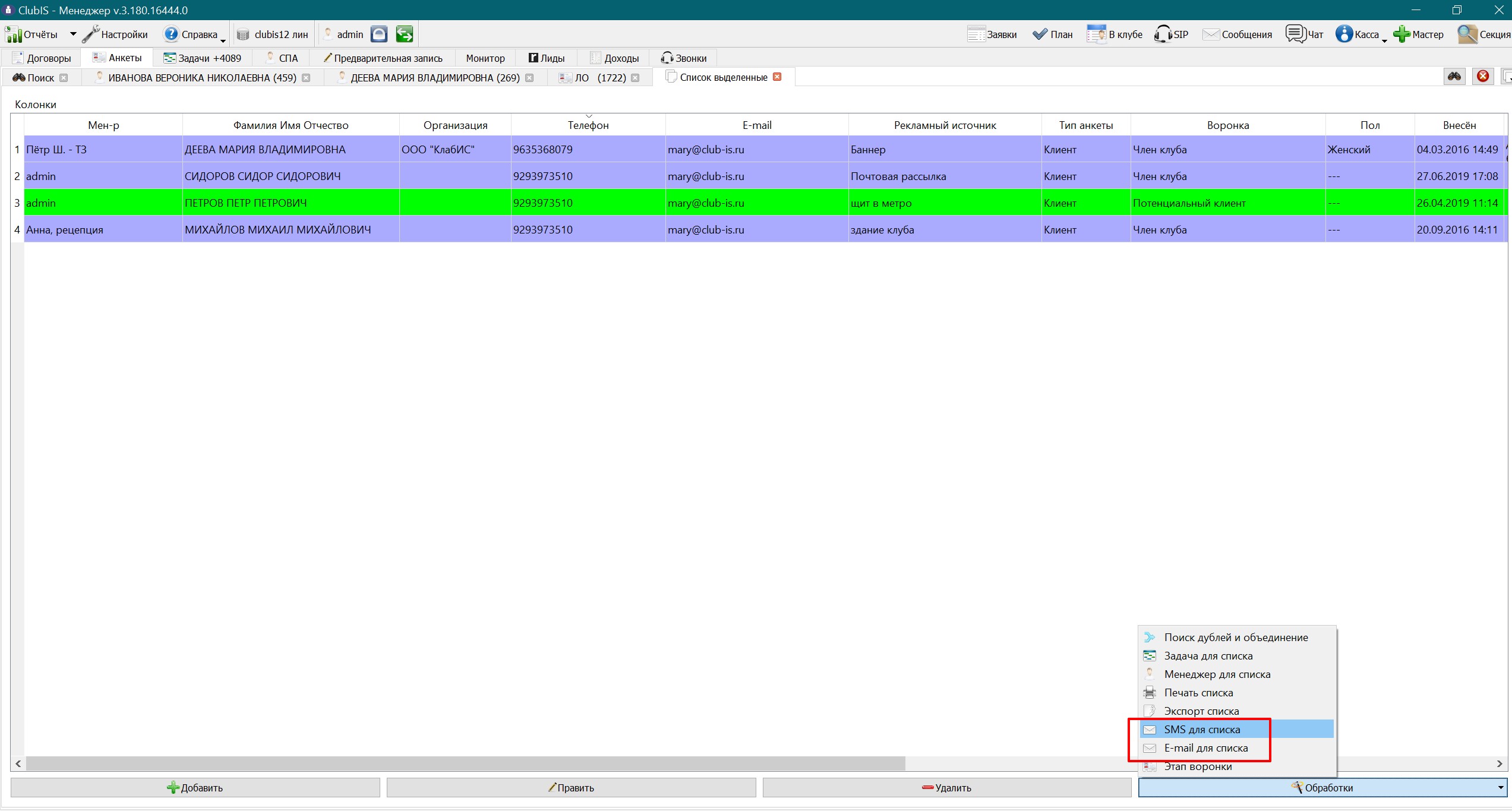The image size is (1512, 811).
Task: Click the Добавить button
Action: 195,788
